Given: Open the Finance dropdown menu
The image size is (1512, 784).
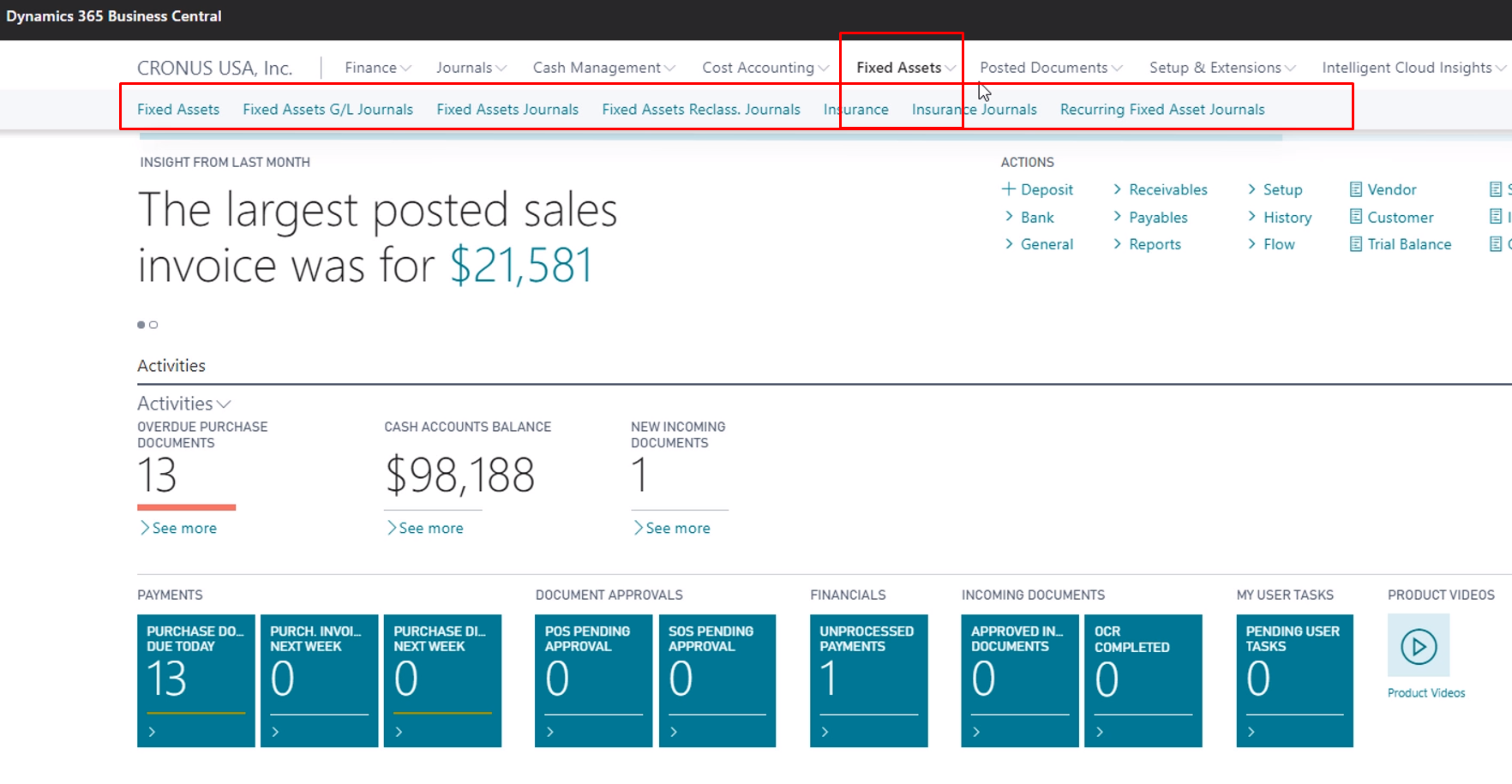Looking at the screenshot, I should pyautogui.click(x=376, y=67).
